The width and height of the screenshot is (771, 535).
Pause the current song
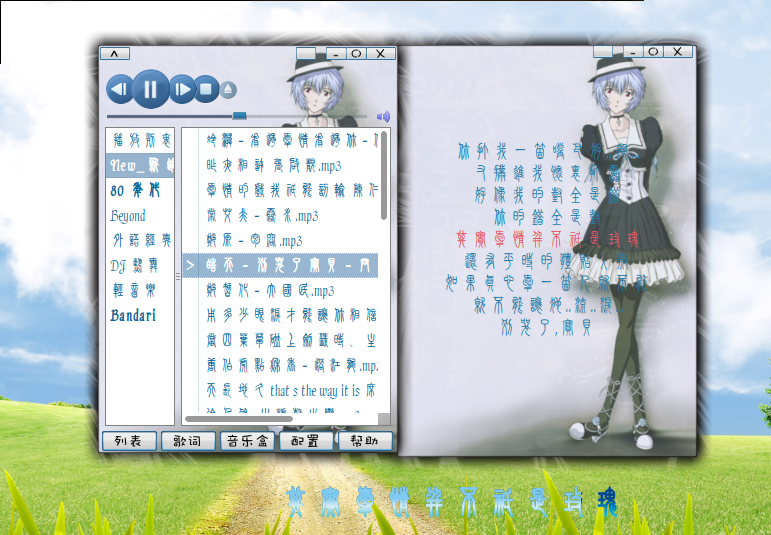coord(151,89)
